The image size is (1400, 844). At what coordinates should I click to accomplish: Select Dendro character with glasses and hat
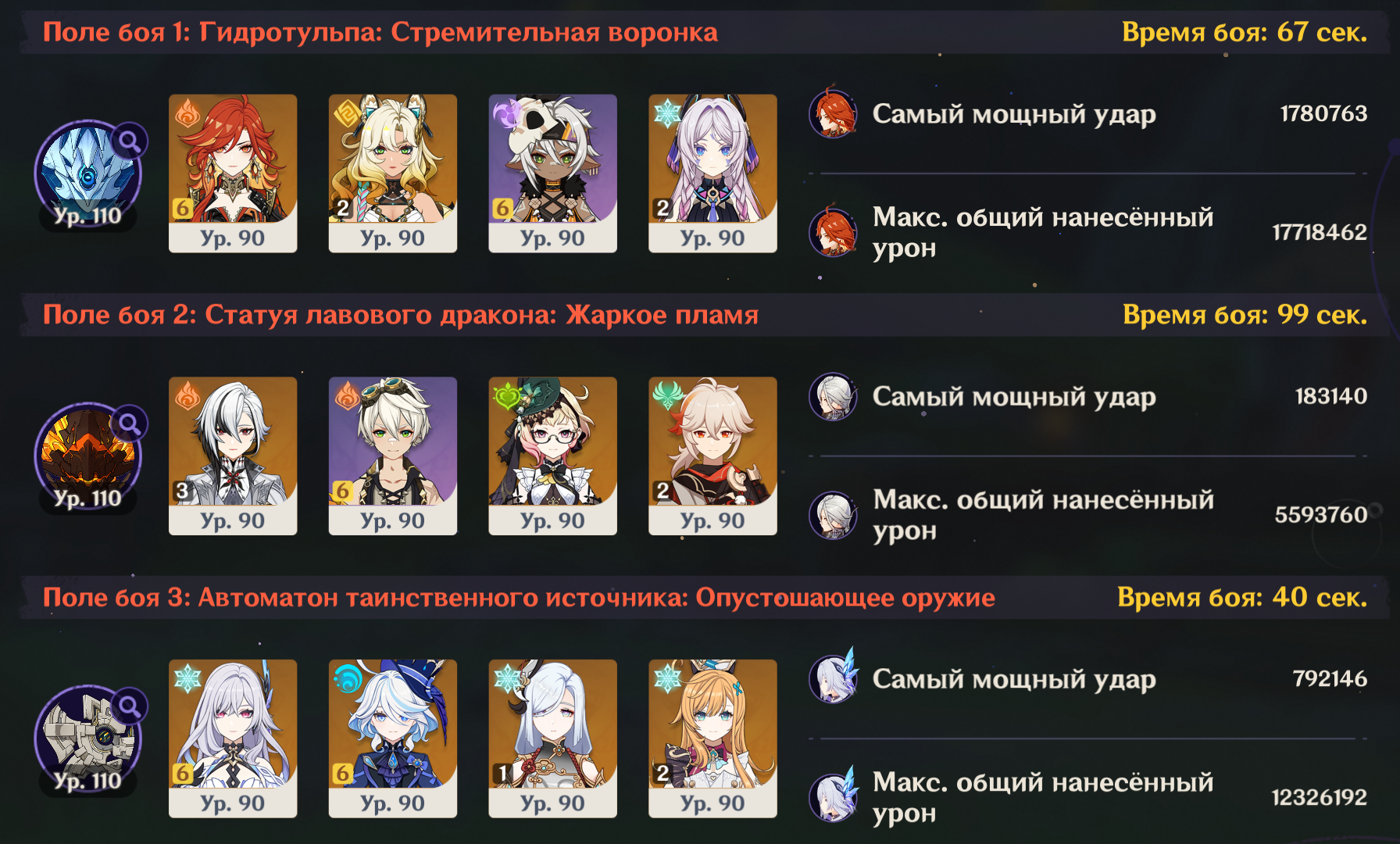553,456
